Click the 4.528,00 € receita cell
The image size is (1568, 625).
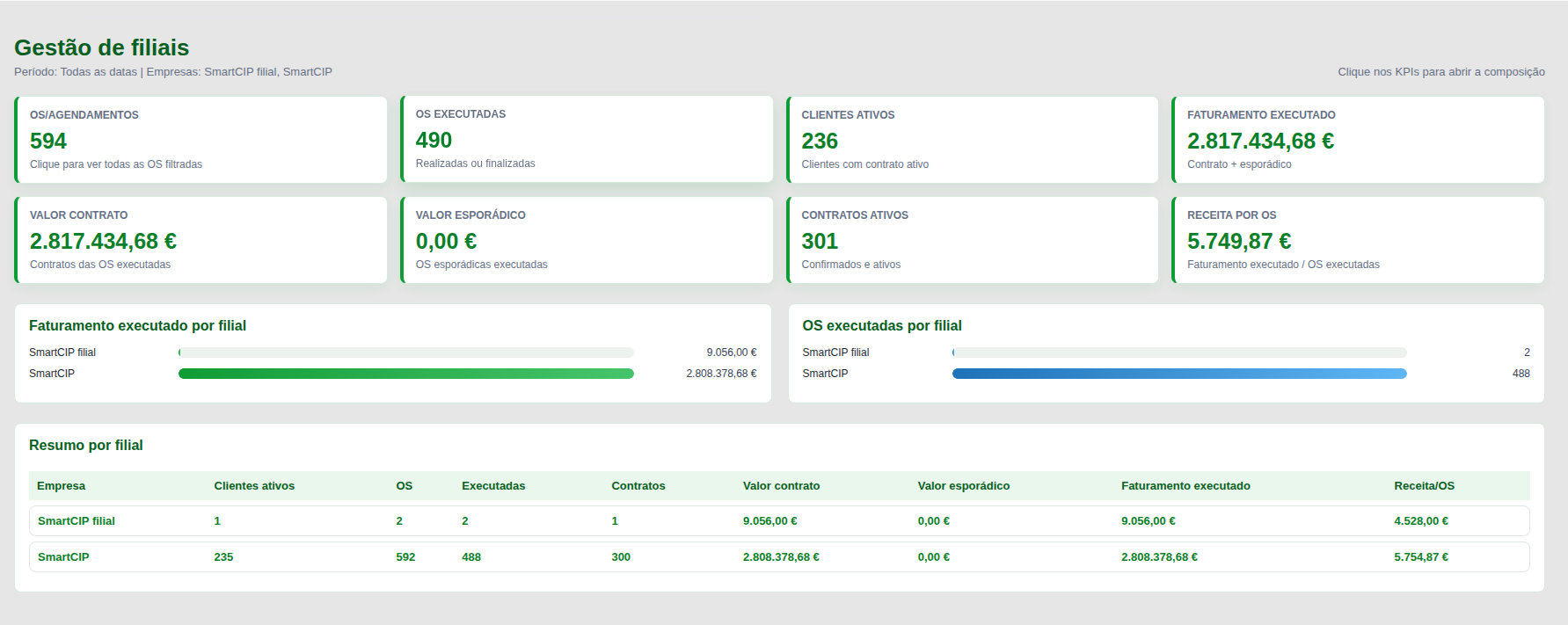1421,521
